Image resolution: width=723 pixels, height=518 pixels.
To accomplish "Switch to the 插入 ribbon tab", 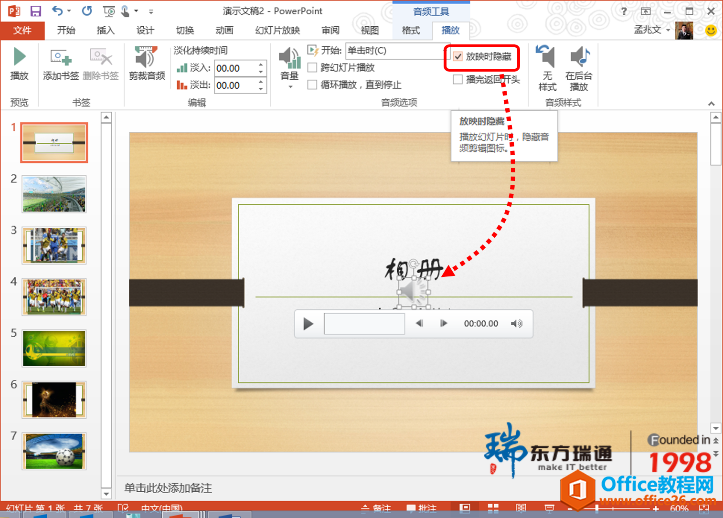I will [106, 30].
